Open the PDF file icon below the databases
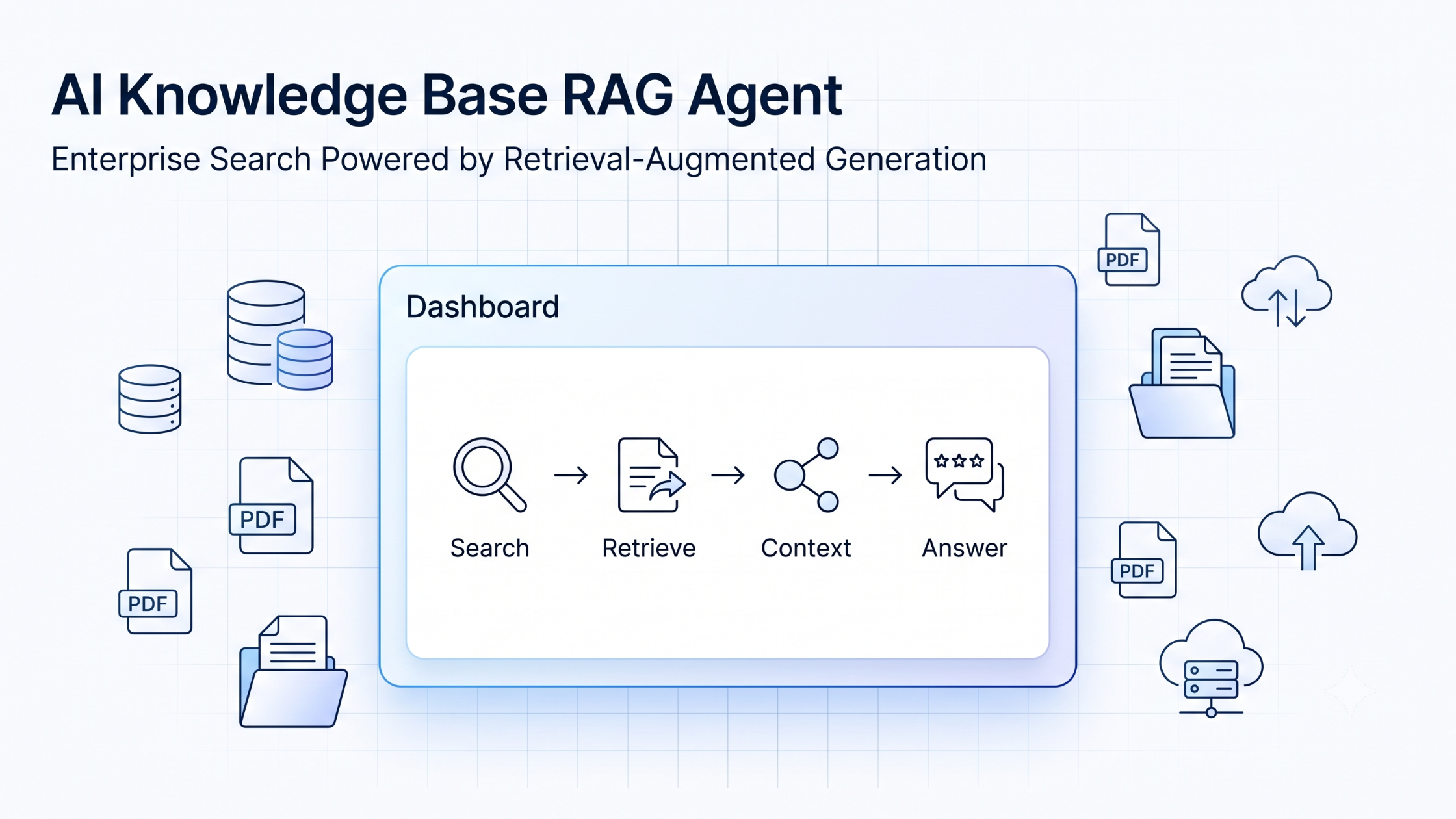This screenshot has height=819, width=1456. click(272, 506)
